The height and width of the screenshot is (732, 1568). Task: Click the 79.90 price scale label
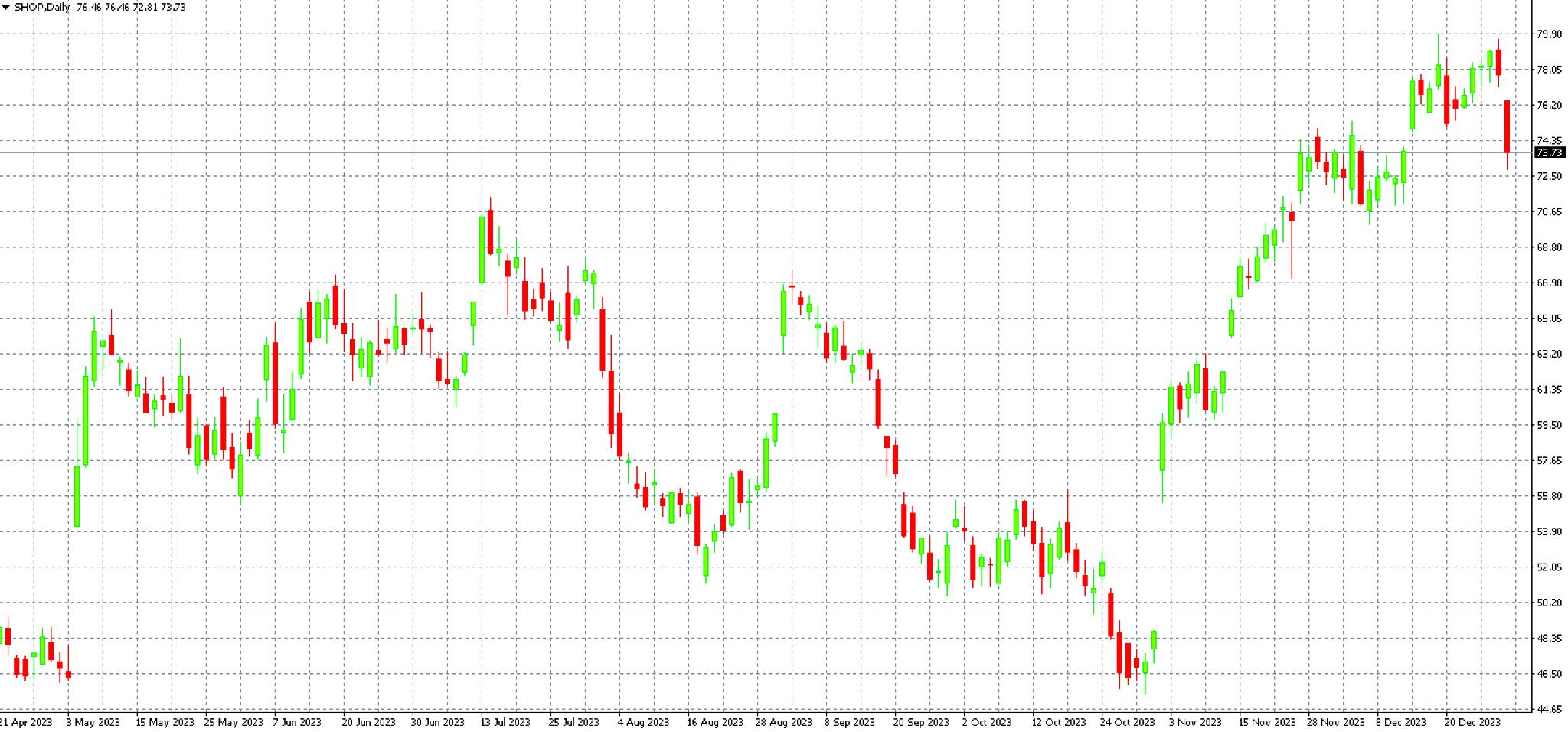click(1549, 34)
